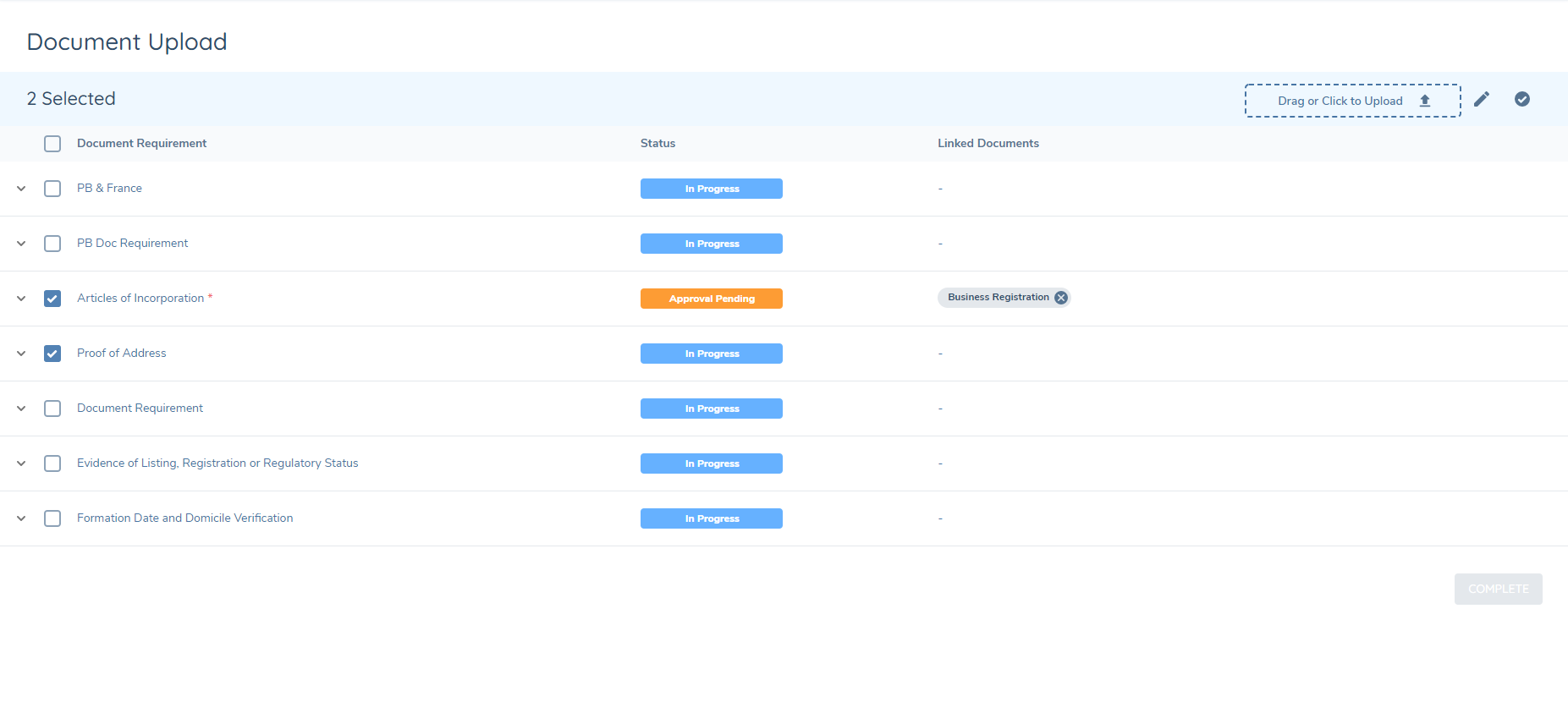Remove the Business Registration linked document
This screenshot has height=702, width=1568.
click(x=1060, y=298)
